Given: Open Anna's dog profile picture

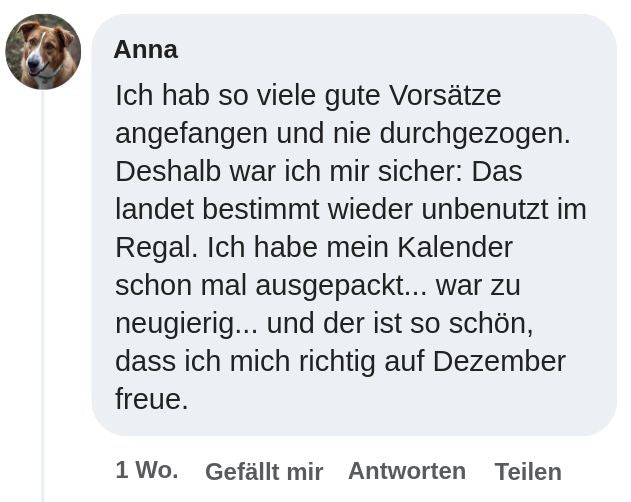Looking at the screenshot, I should coord(43,52).
